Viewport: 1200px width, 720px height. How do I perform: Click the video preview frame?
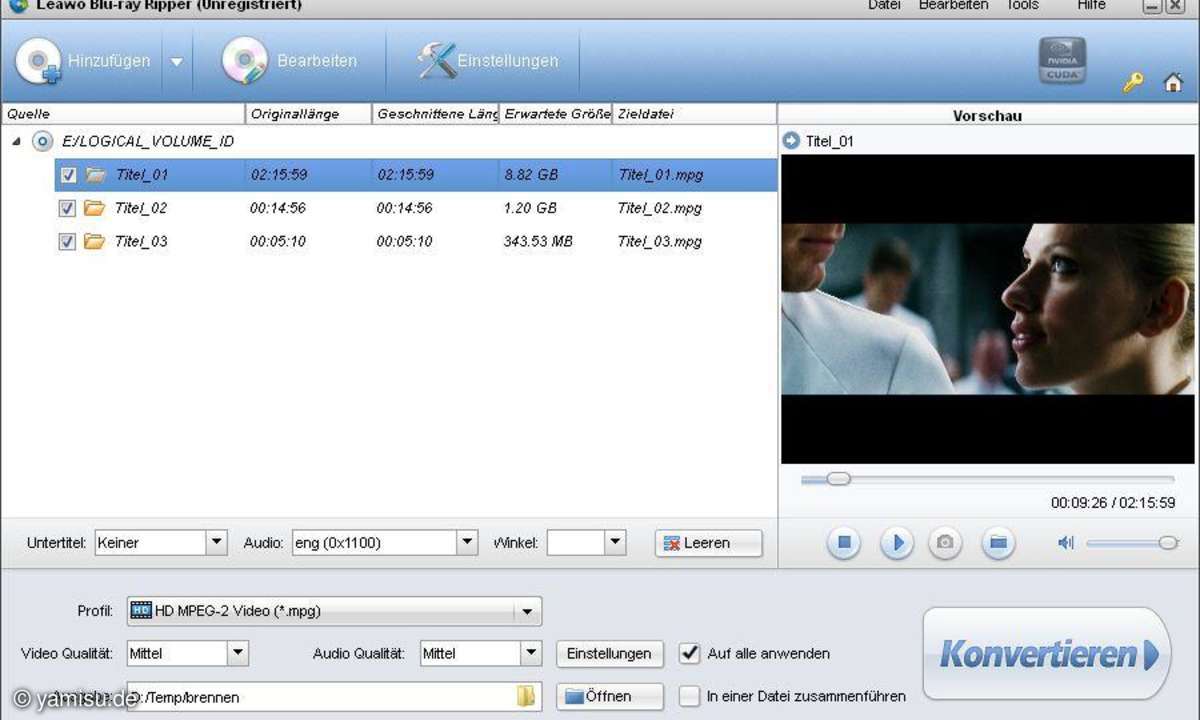click(x=988, y=308)
